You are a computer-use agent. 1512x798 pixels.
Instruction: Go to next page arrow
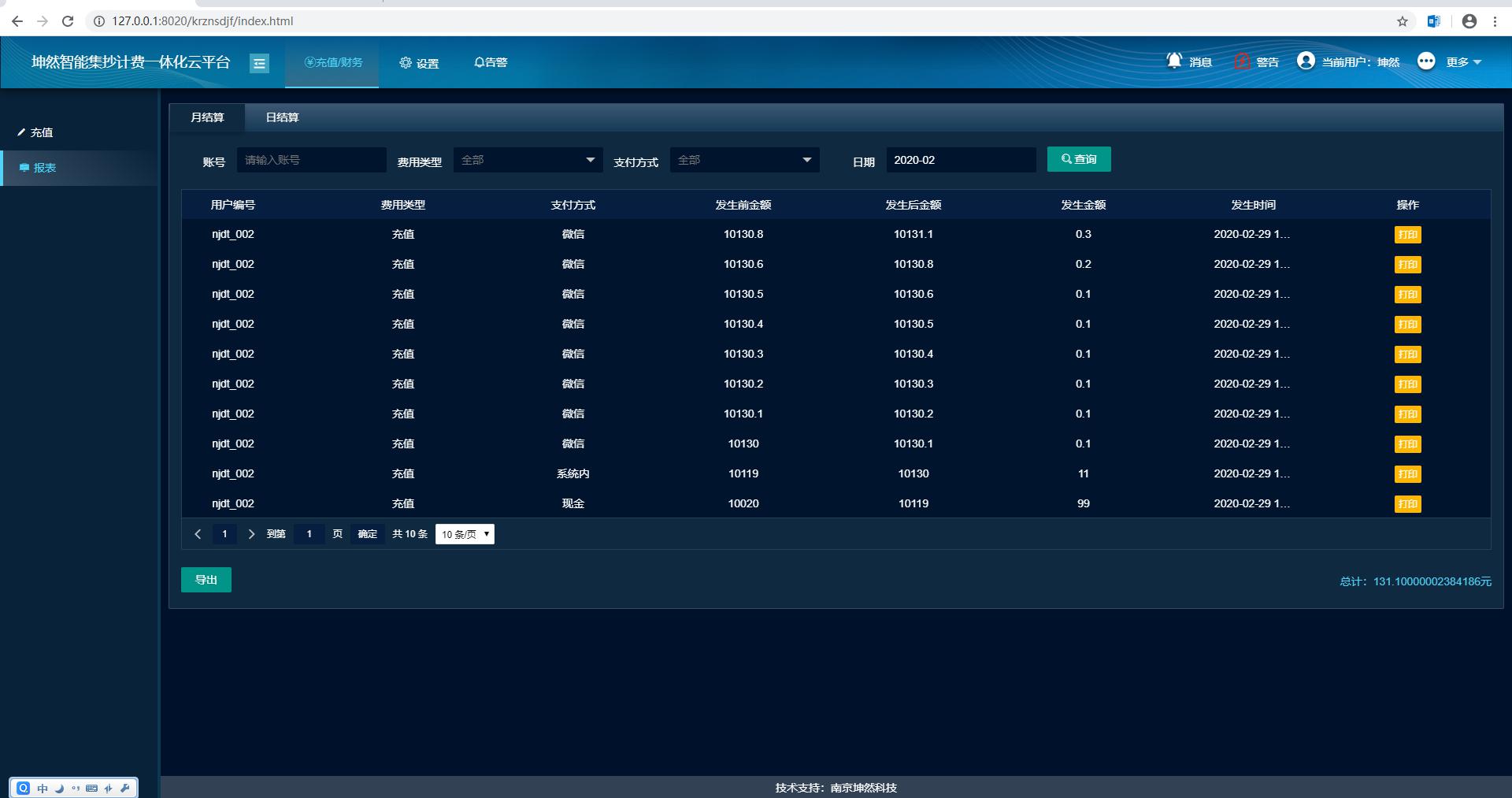[251, 534]
